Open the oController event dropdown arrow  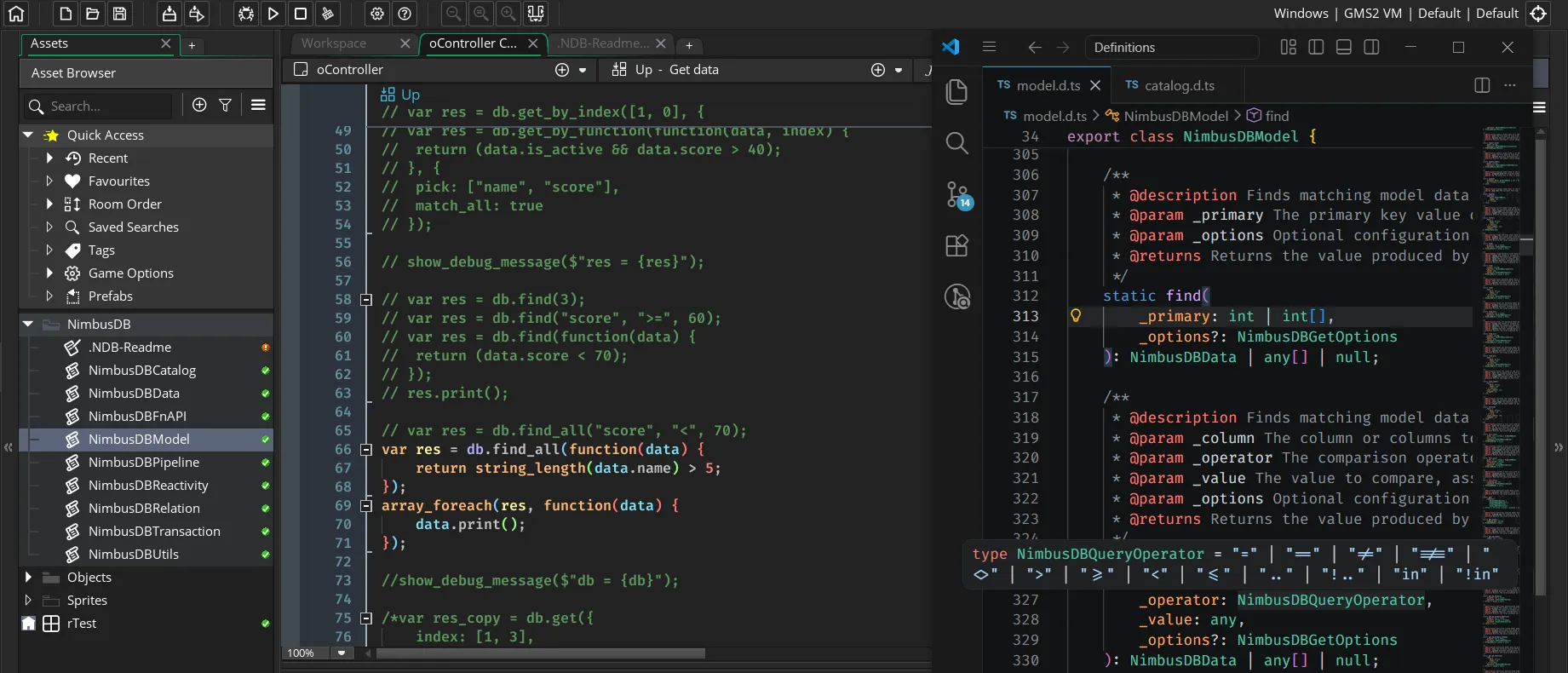click(x=583, y=70)
